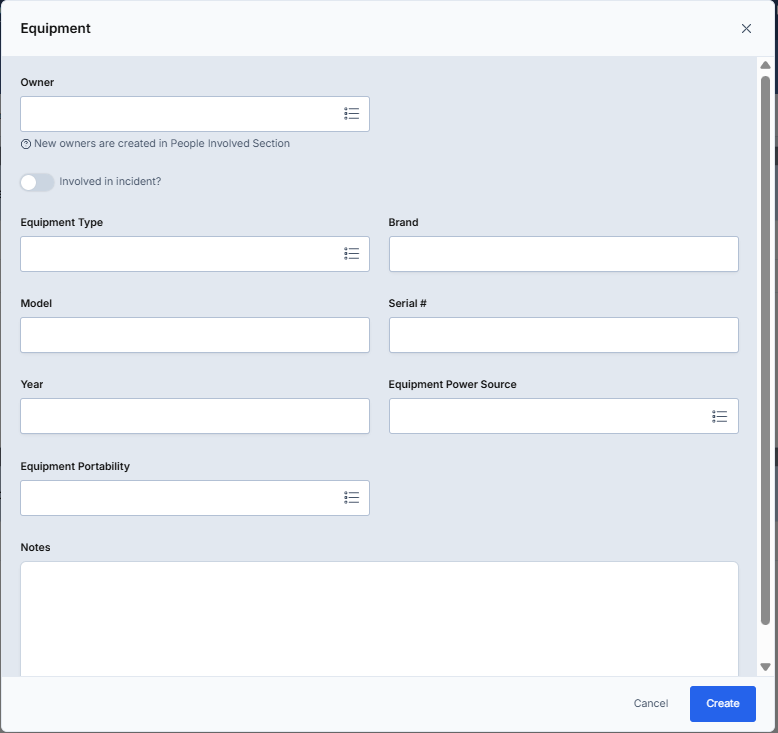Viewport: 778px width, 733px height.
Task: Open the Equipment Type list icon
Action: coord(351,254)
